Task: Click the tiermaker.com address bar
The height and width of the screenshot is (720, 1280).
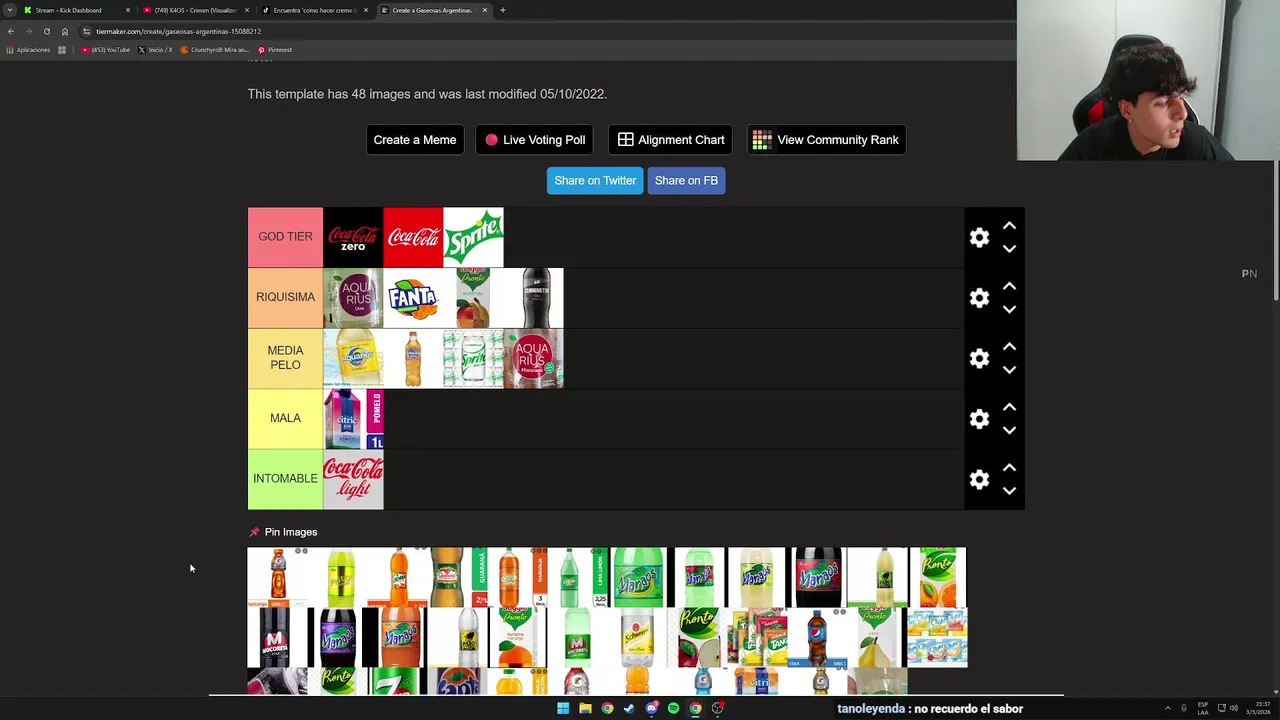Action: [540, 31]
